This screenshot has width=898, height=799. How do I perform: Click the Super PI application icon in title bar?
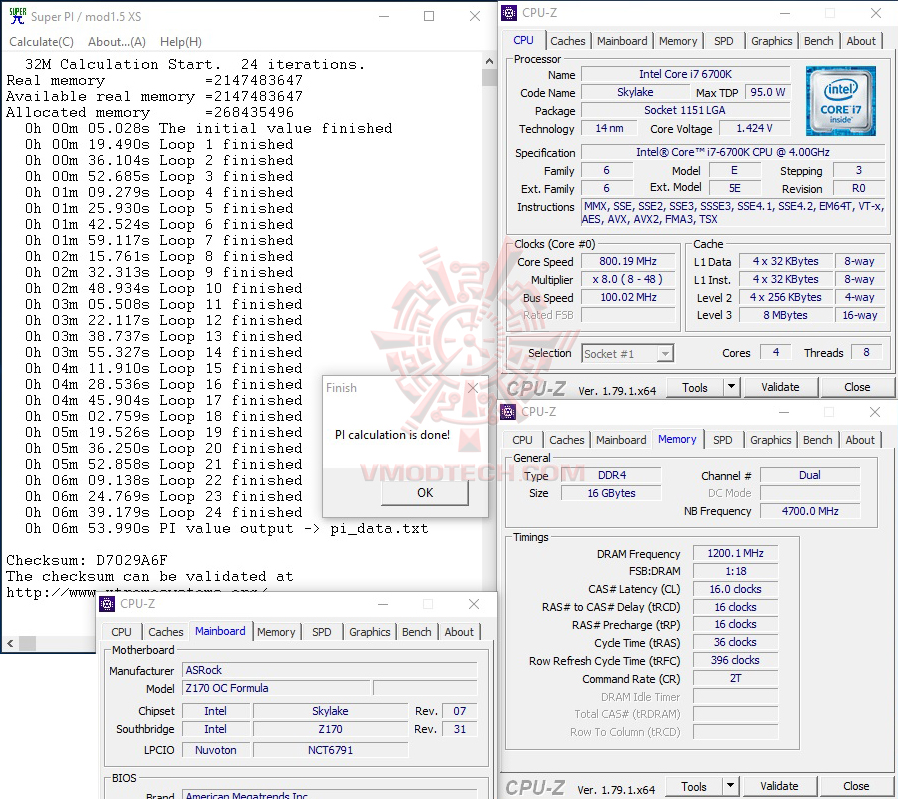pyautogui.click(x=18, y=16)
